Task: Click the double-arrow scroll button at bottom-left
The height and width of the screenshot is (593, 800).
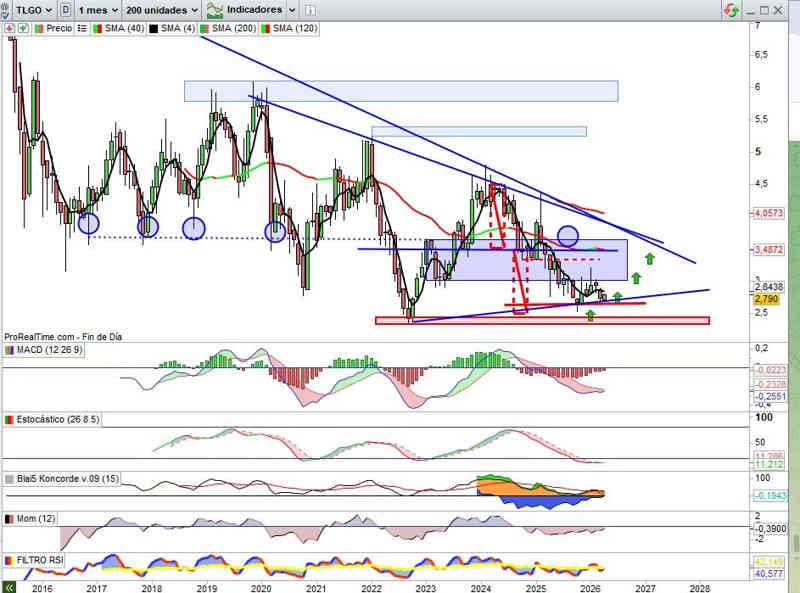Action: pos(9,588)
